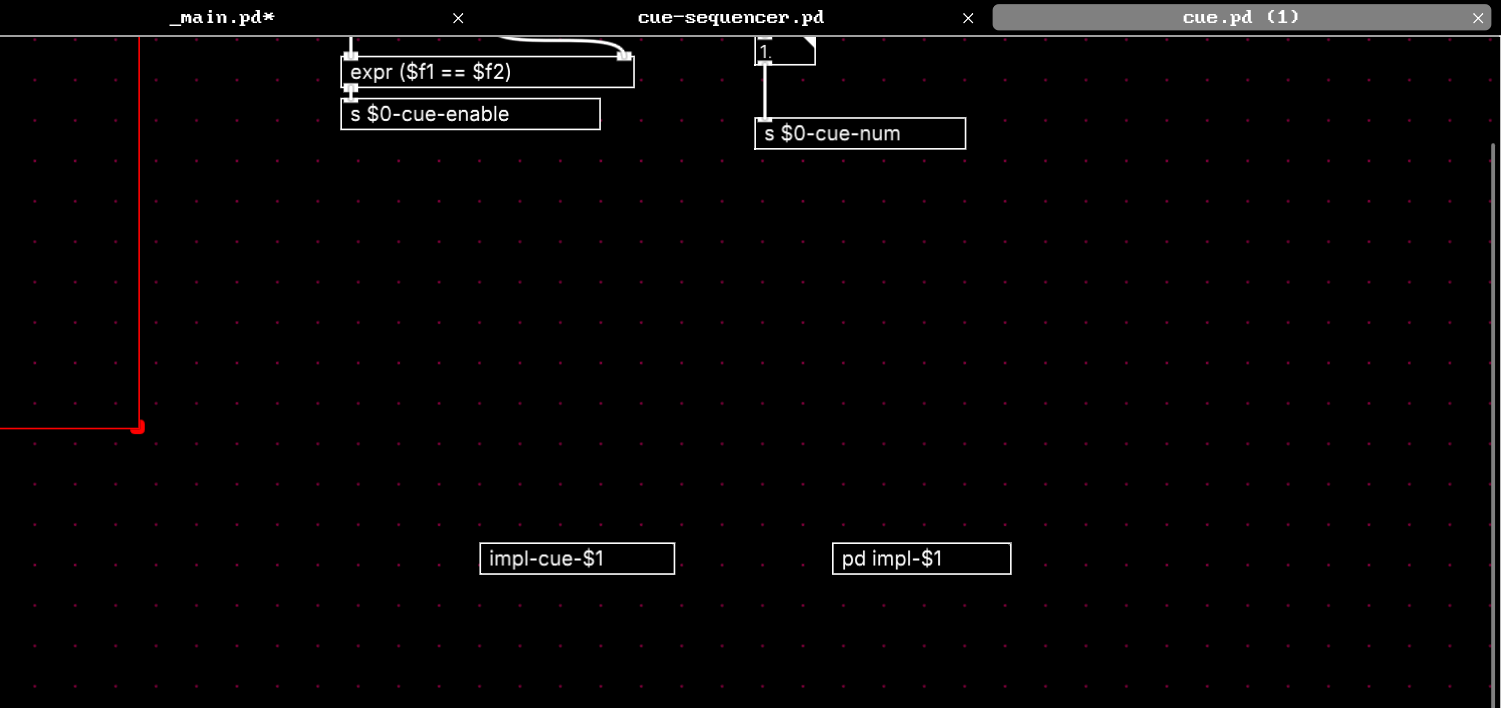Viewport: 1501px width, 708px height.
Task: Select the pd impl-$1 subpatch object
Action: (x=921, y=559)
